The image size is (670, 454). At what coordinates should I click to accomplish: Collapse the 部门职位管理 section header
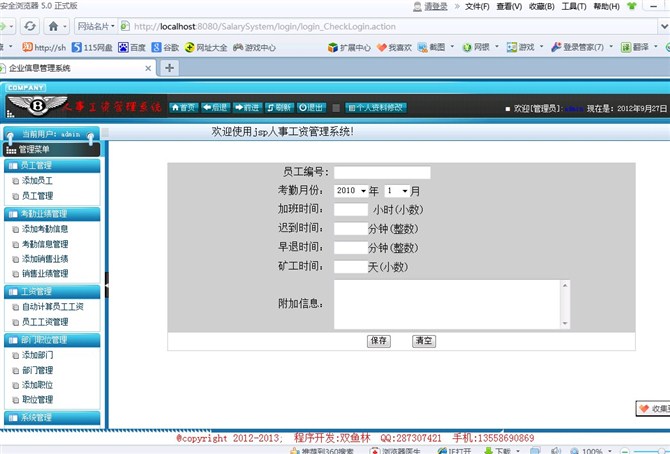coord(52,340)
